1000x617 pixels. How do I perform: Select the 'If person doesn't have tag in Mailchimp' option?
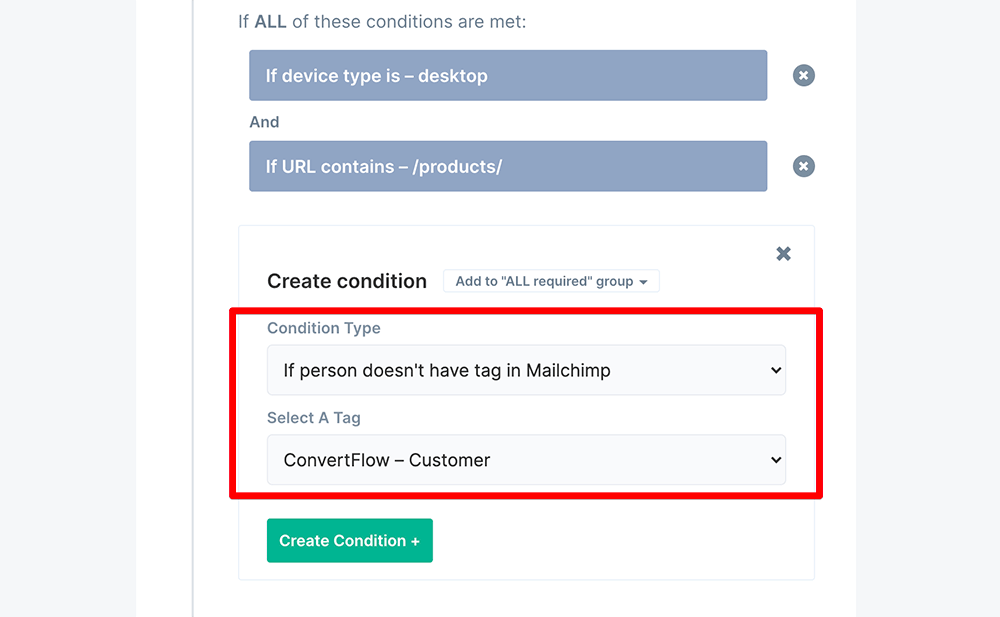(527, 370)
